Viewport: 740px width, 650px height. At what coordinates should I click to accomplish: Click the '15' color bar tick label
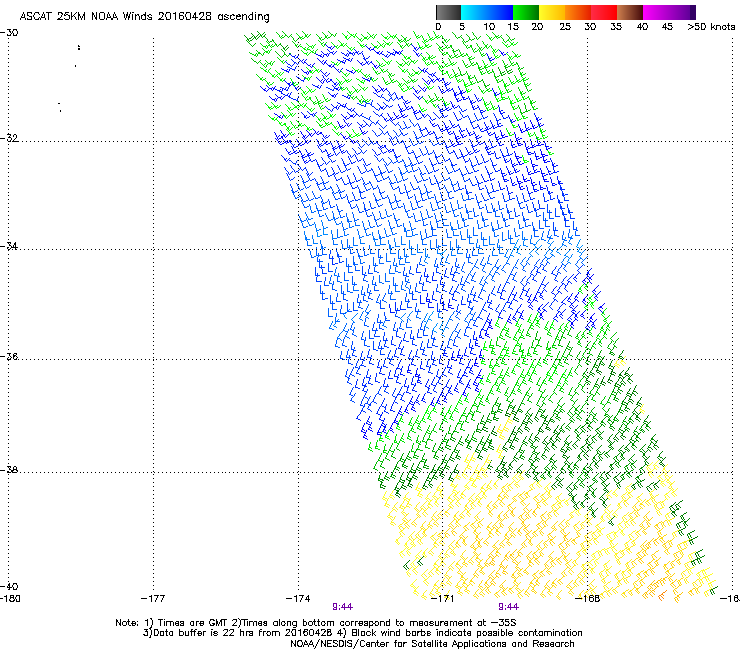pos(513,27)
